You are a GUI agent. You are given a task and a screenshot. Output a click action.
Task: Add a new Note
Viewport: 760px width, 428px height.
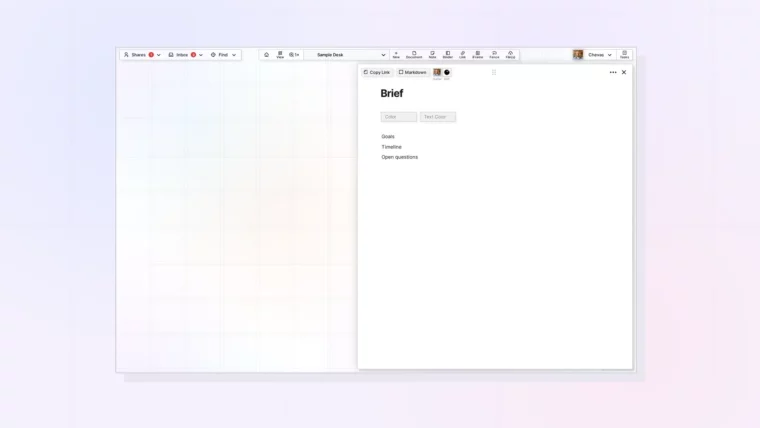(432, 55)
